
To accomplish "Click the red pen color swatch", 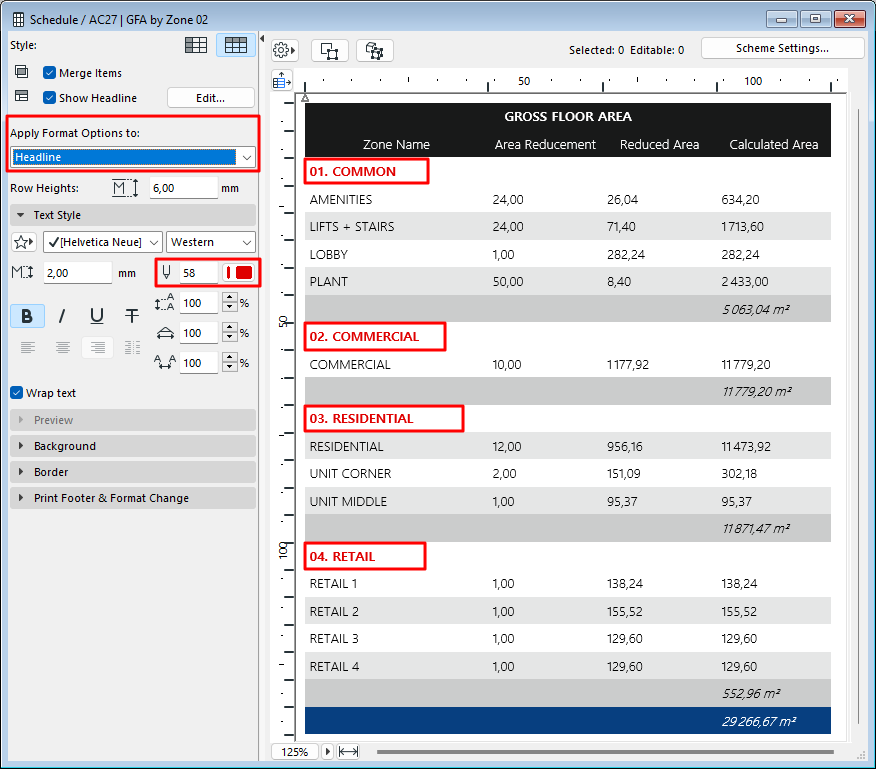I will (239, 273).
